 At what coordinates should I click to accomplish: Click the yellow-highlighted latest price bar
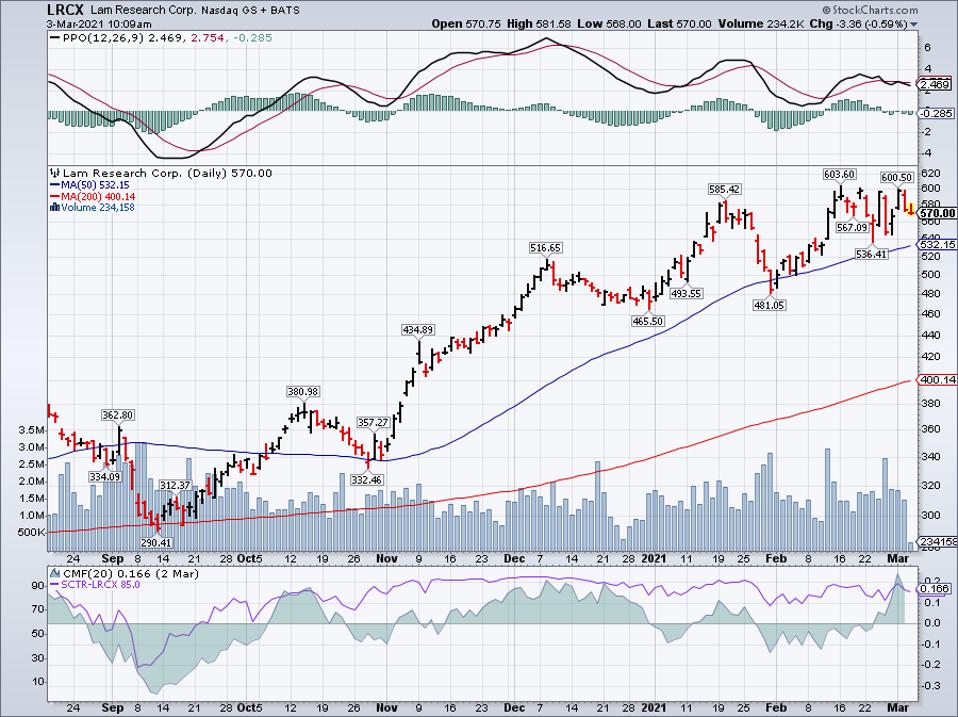point(909,209)
